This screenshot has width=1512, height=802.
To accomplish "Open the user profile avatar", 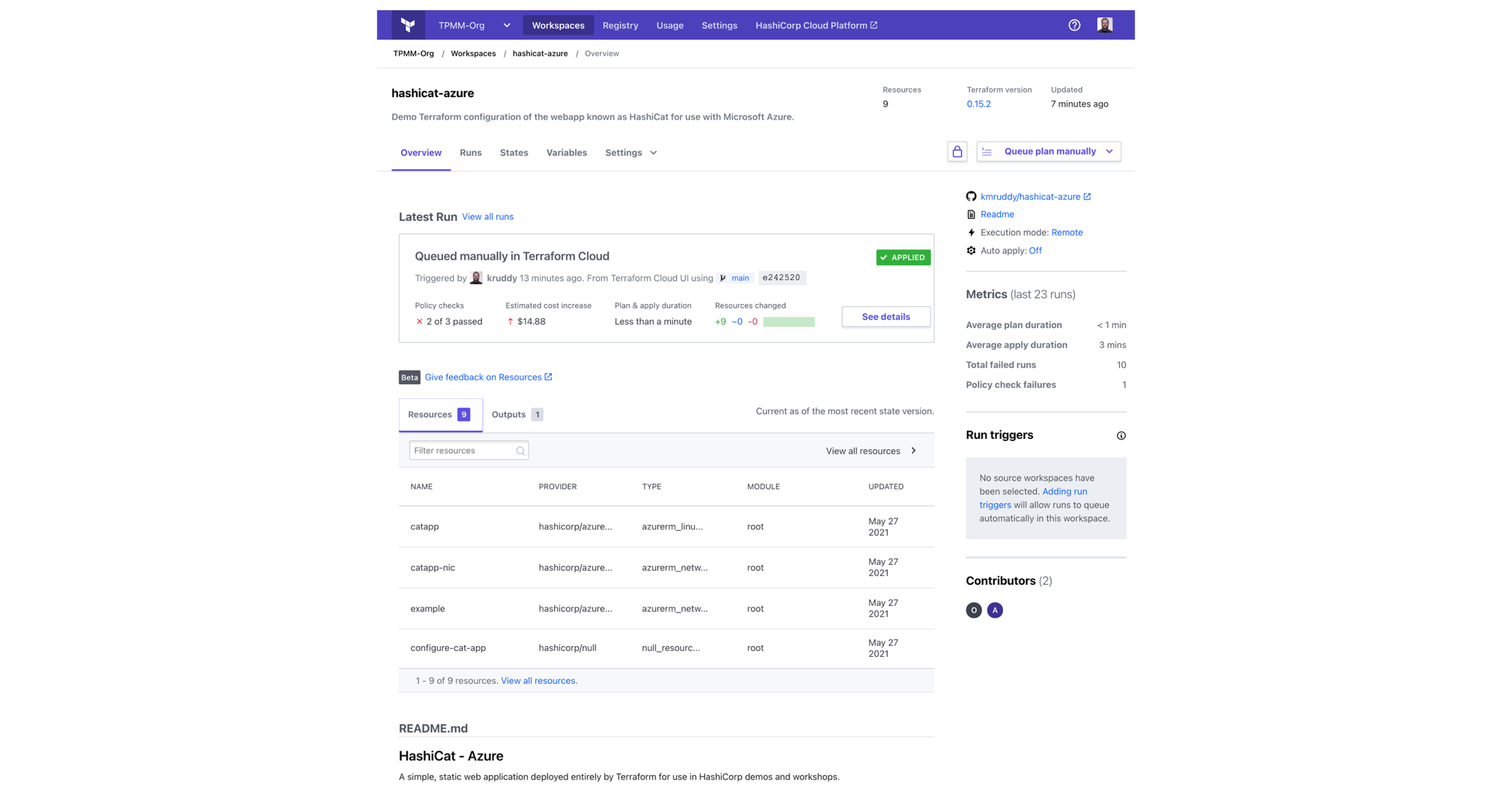I will tap(1104, 24).
